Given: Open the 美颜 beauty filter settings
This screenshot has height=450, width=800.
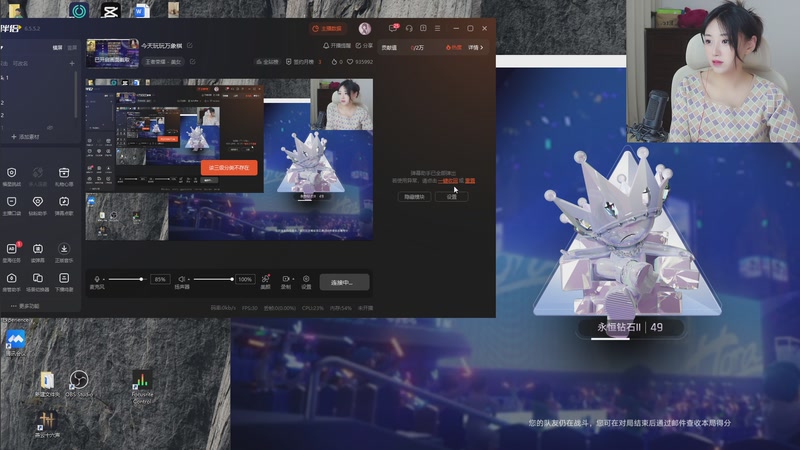Looking at the screenshot, I should (265, 282).
